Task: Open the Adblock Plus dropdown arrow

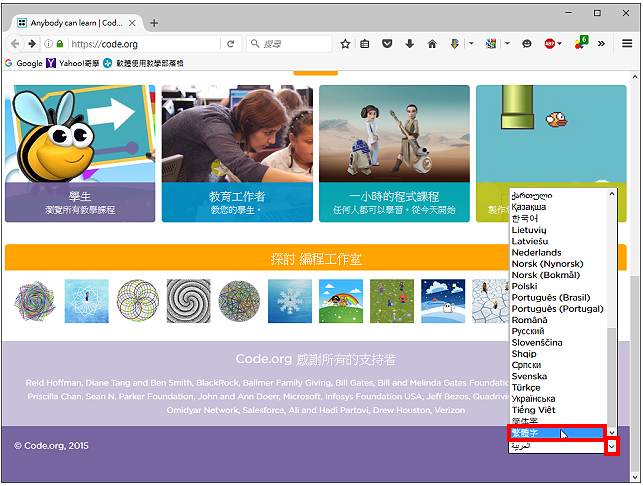Action: pos(559,43)
